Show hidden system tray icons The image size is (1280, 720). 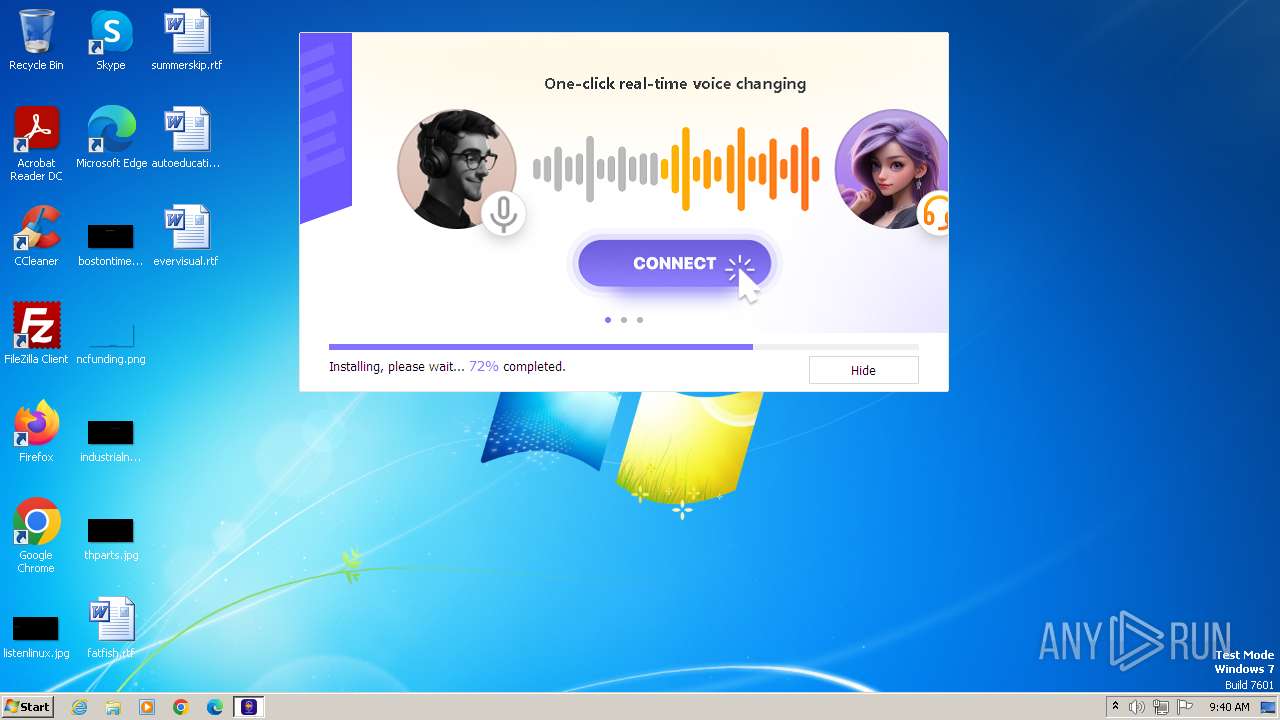(x=1115, y=706)
